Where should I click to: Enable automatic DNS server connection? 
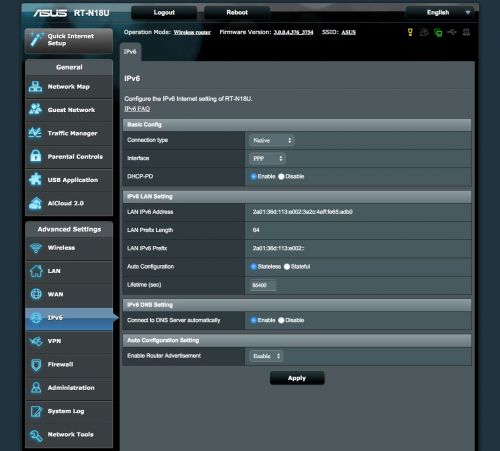tap(253, 320)
